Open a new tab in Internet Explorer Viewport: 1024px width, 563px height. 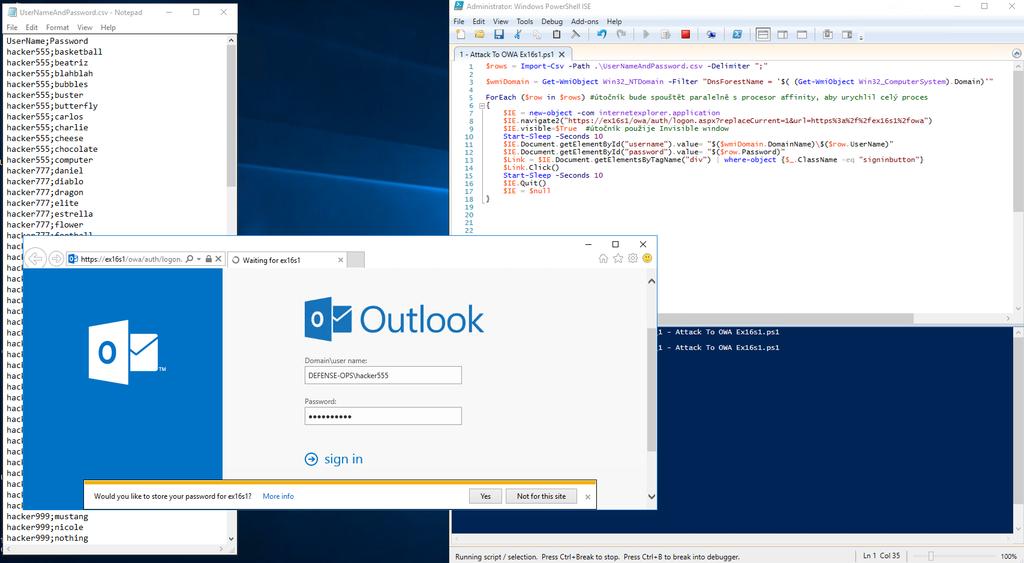355,260
